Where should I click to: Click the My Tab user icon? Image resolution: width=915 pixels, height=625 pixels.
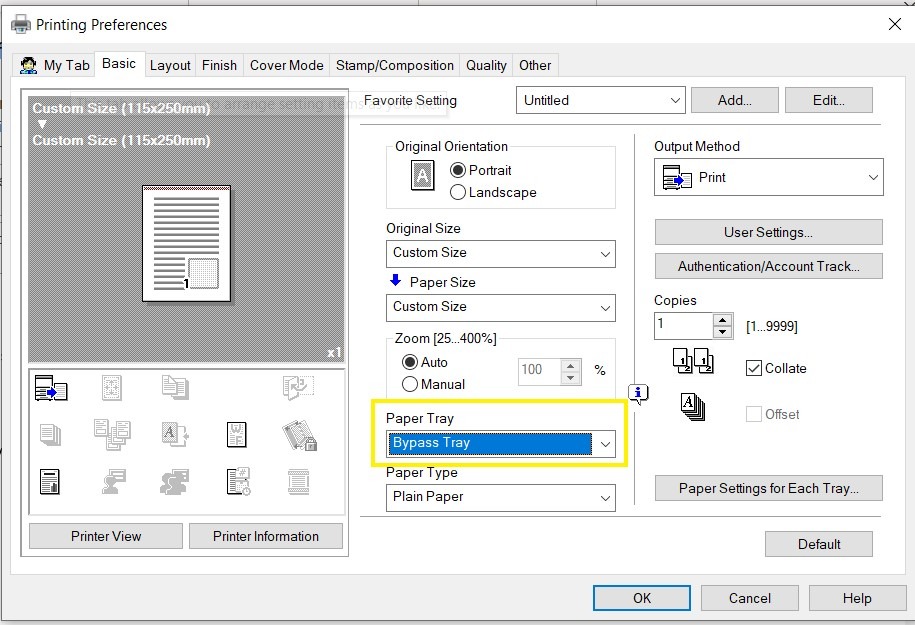click(28, 66)
